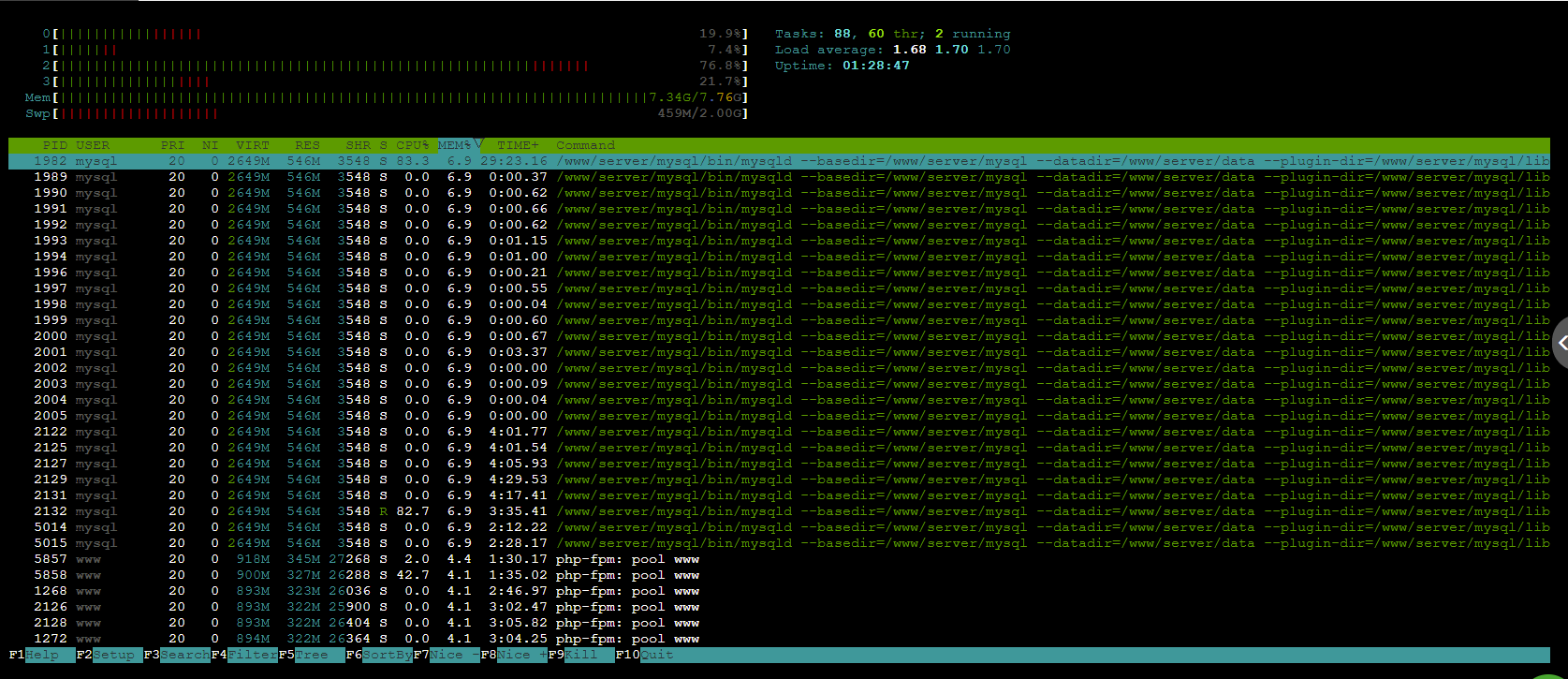Click the CPU 1 usage meter bar
Image resolution: width=1568 pixels, height=679 pixels.
click(399, 50)
